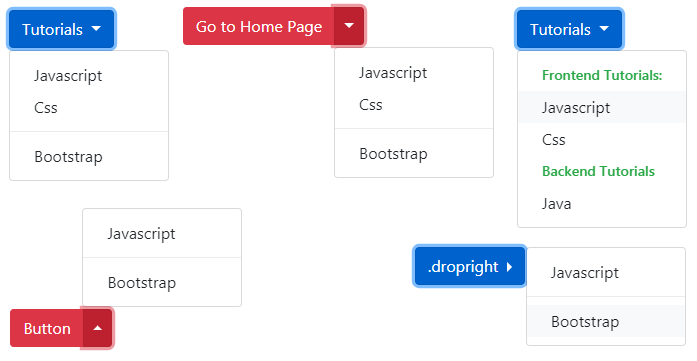The height and width of the screenshot is (361, 697).
Task: Select Javascript under the left Tutorials menu
Action: [x=89, y=76]
